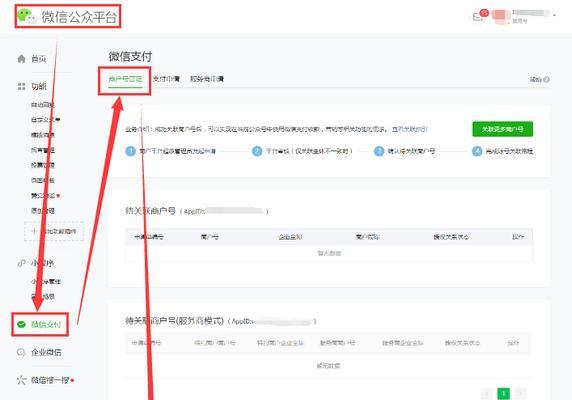Click the 企业全称 column header in the first table

tap(290, 237)
